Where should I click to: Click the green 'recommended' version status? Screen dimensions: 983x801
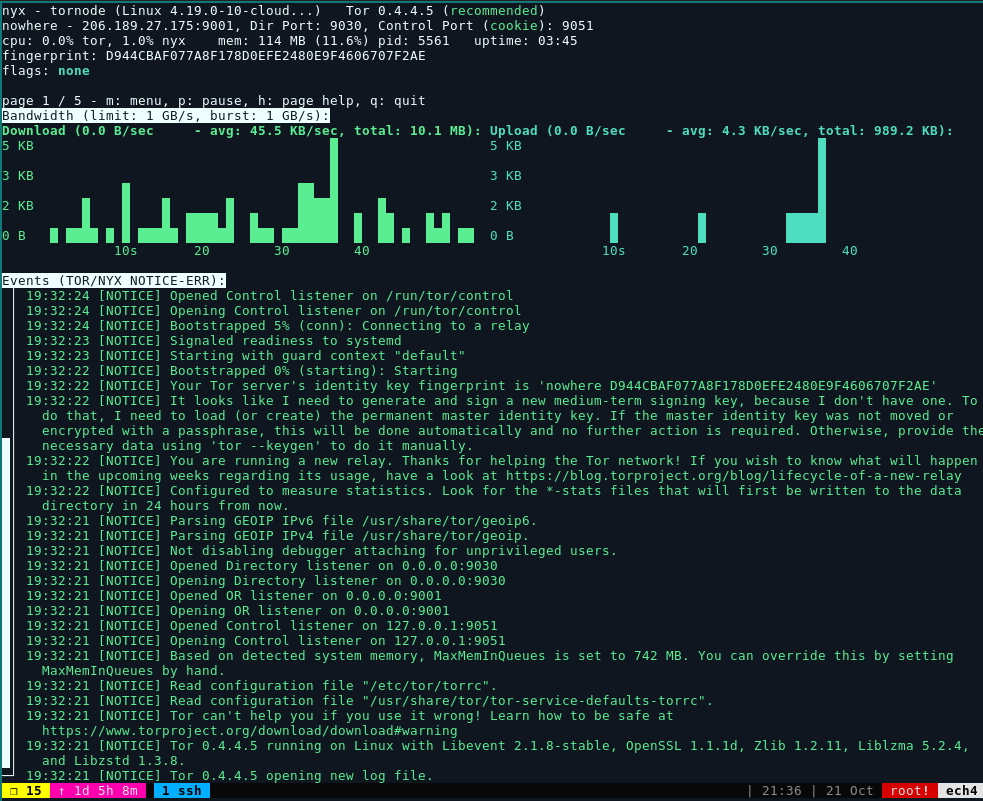493,11
